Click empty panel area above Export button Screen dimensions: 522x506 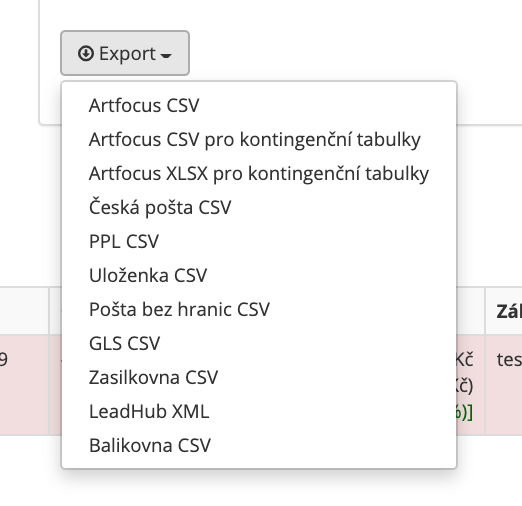point(280,15)
